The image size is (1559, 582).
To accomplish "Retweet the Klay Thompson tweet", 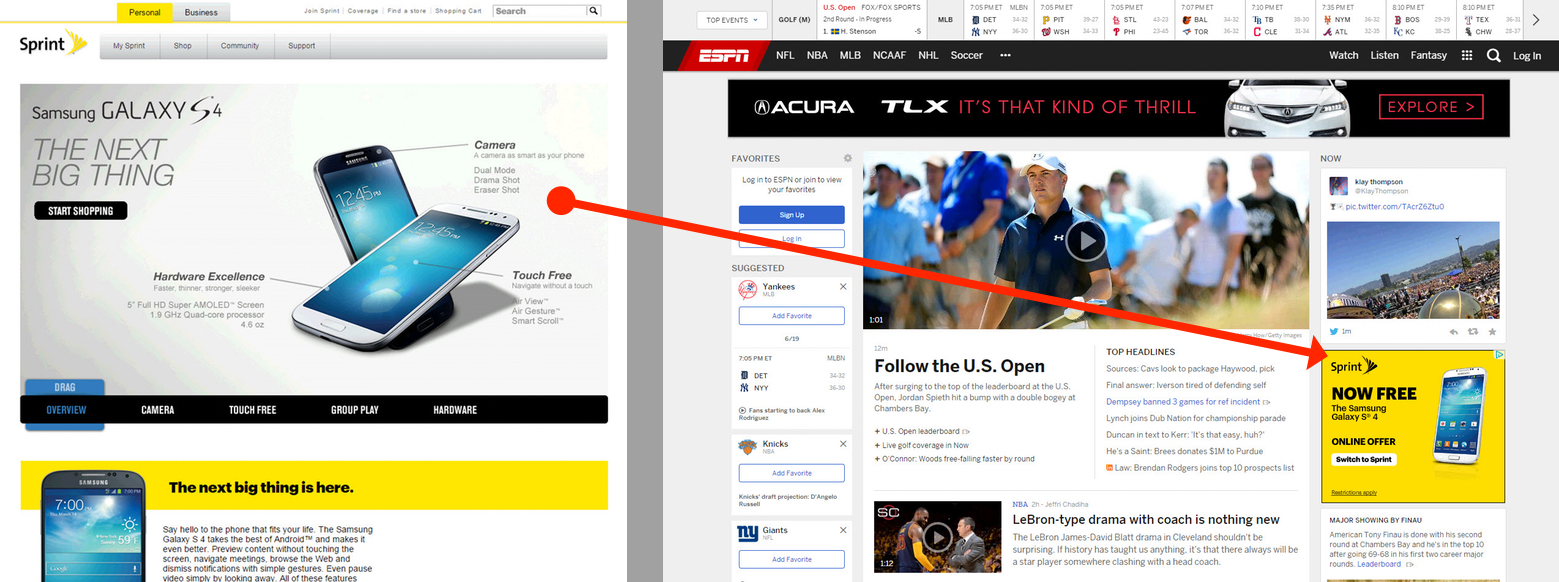I will 1473,331.
